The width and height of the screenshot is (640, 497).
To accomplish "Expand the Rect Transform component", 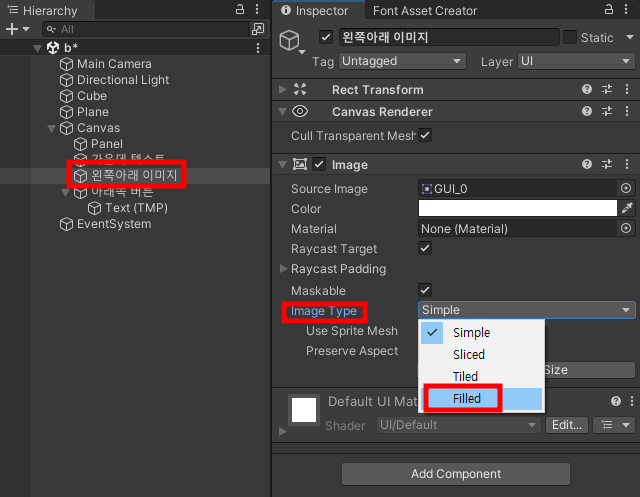I will (x=282, y=89).
